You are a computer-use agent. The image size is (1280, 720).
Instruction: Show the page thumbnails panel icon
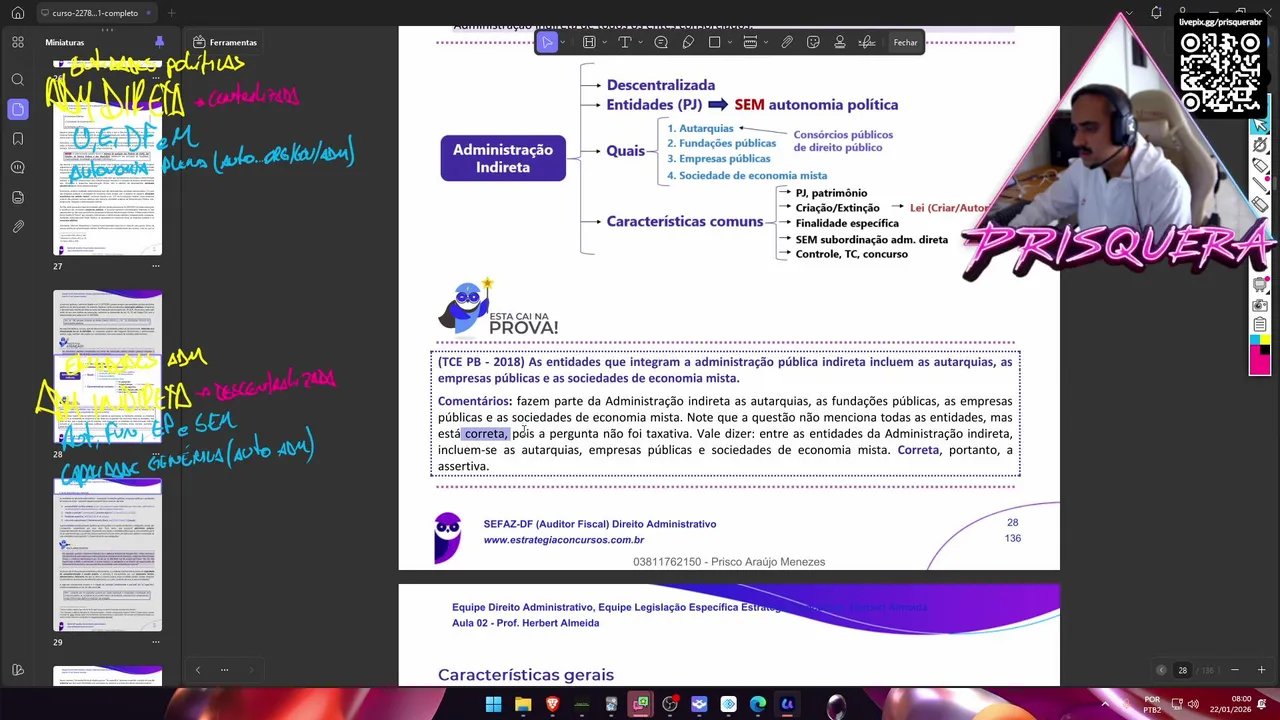(18, 109)
